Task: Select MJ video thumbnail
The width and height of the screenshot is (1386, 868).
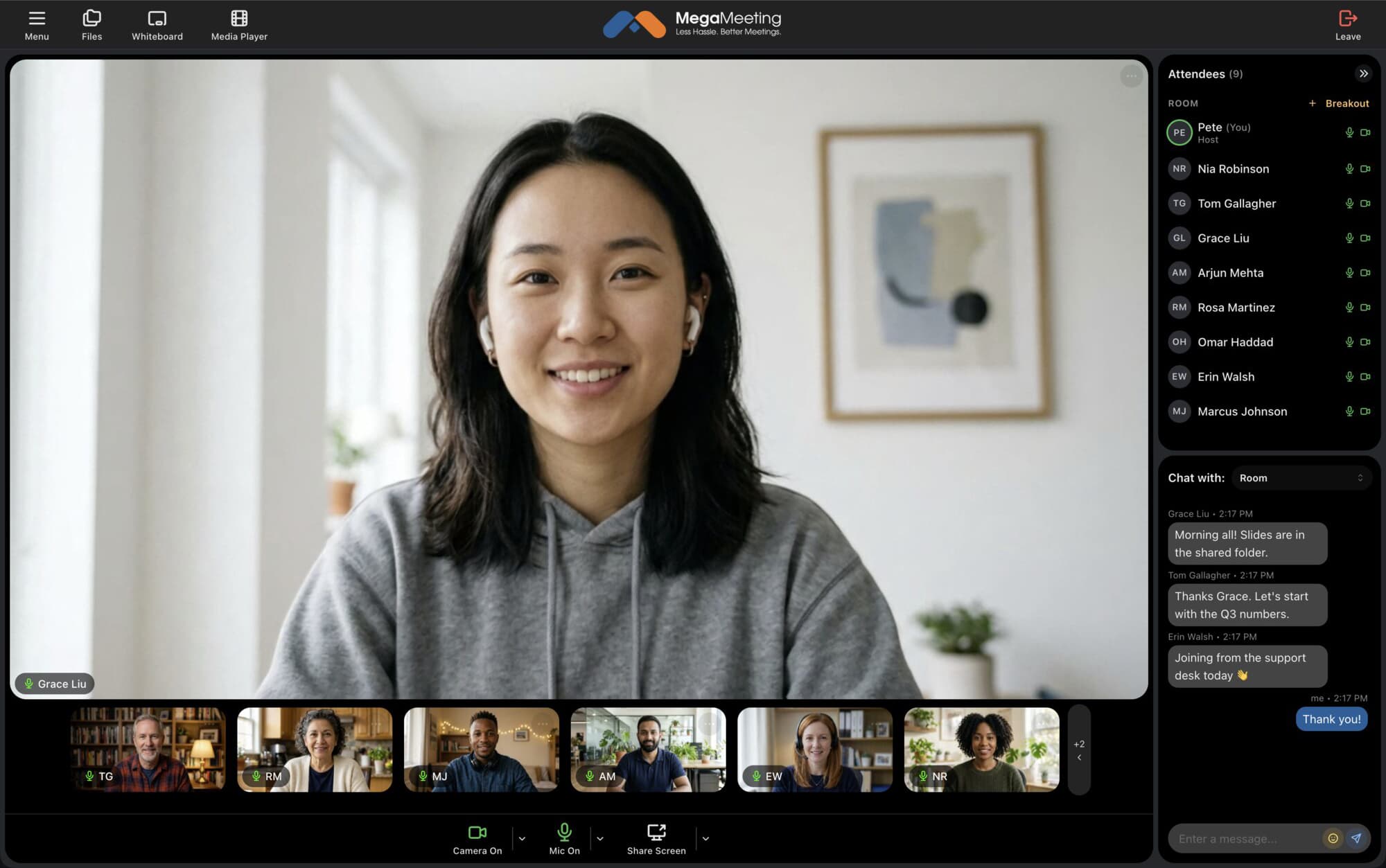Action: [482, 750]
